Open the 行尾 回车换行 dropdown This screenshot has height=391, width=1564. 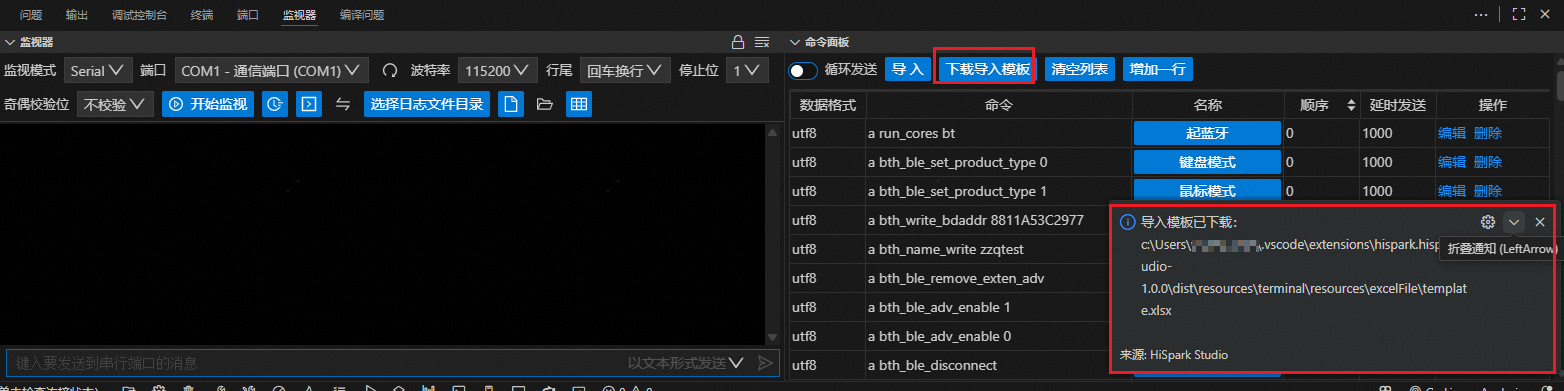pos(625,71)
